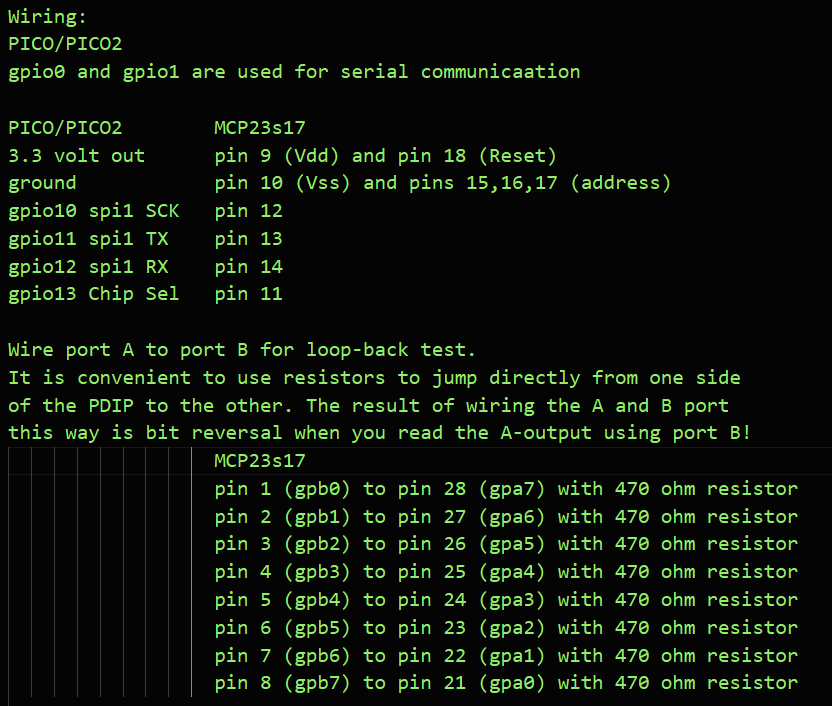Click 'pin 1 (gpb0)' in the loop-back list

(282, 489)
